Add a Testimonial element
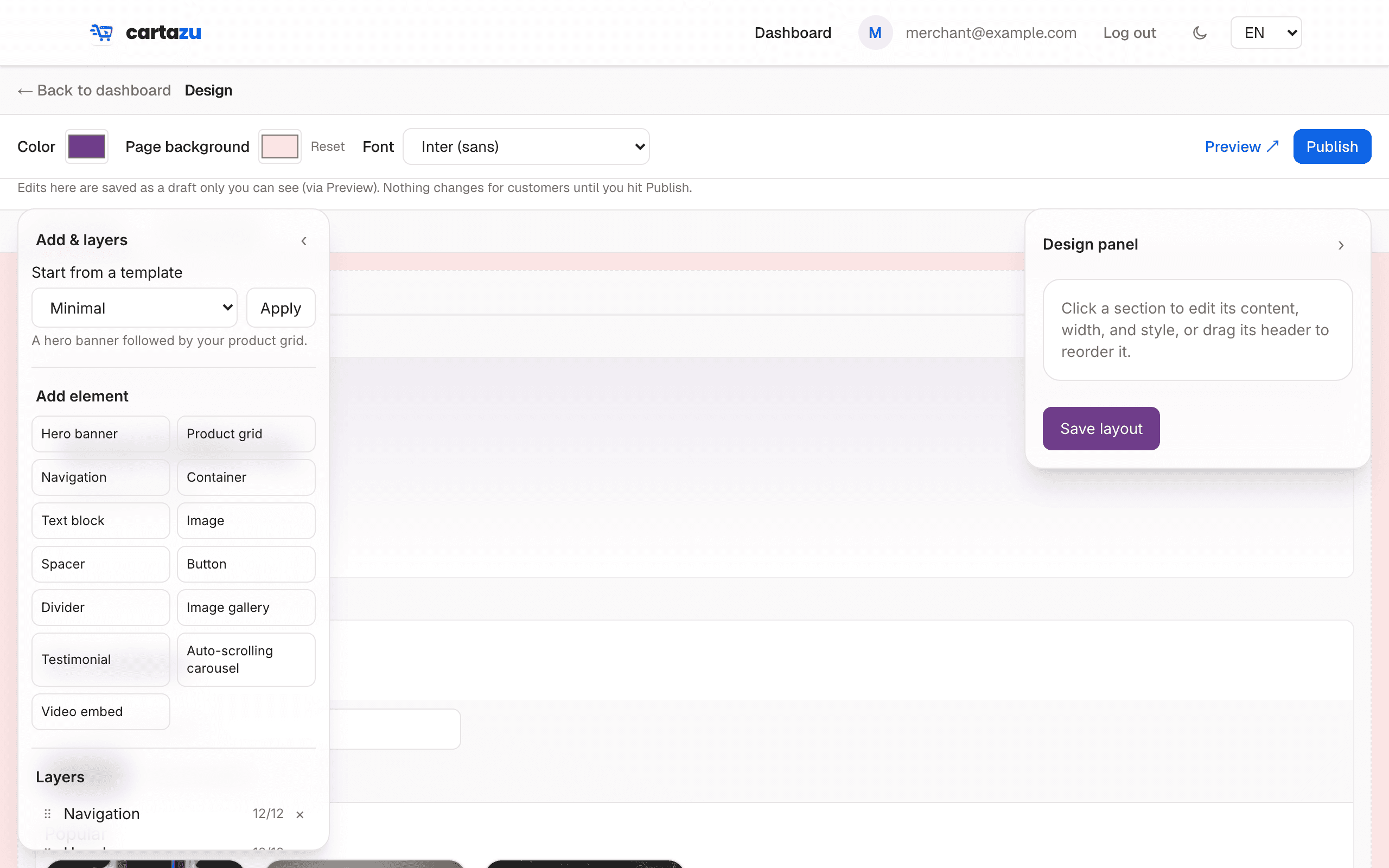 (x=100, y=660)
